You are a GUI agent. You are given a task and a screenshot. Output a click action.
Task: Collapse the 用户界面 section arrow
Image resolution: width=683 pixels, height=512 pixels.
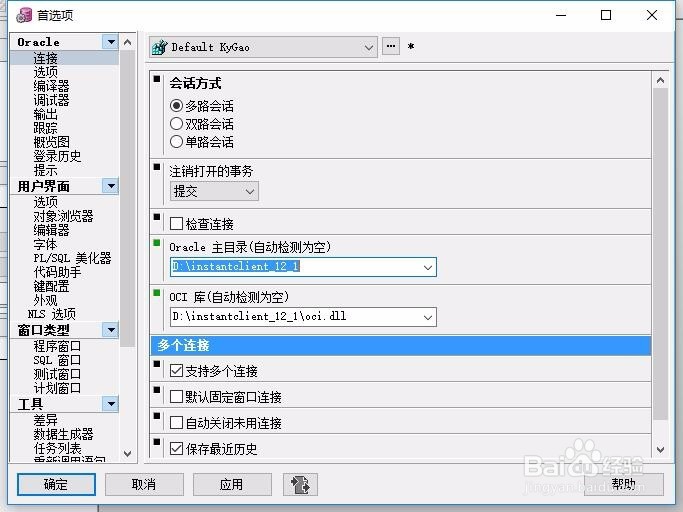tap(111, 186)
